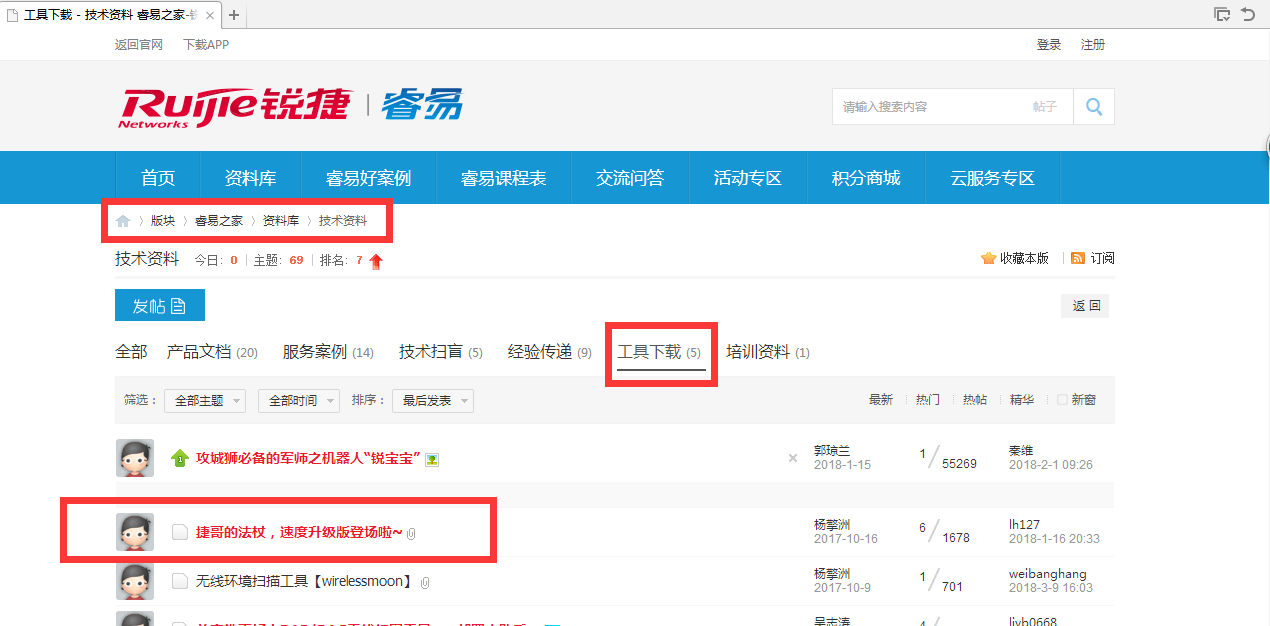Click the 登录 login link
This screenshot has height=626, width=1270.
[x=1049, y=45]
